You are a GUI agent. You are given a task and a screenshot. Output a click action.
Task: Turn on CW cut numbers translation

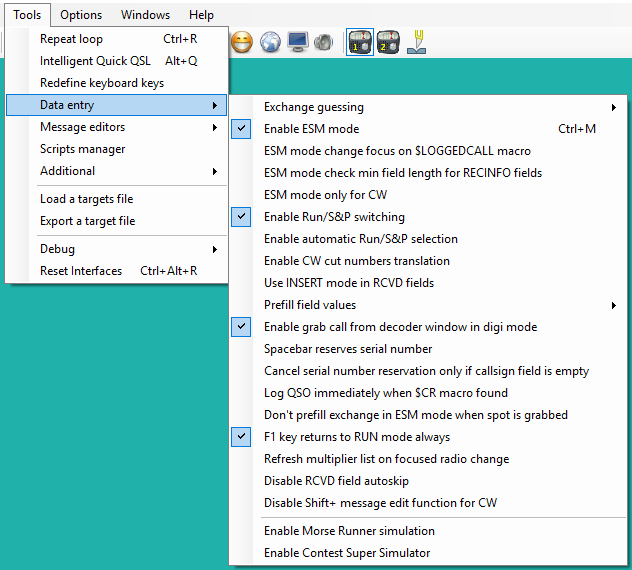pos(428,261)
